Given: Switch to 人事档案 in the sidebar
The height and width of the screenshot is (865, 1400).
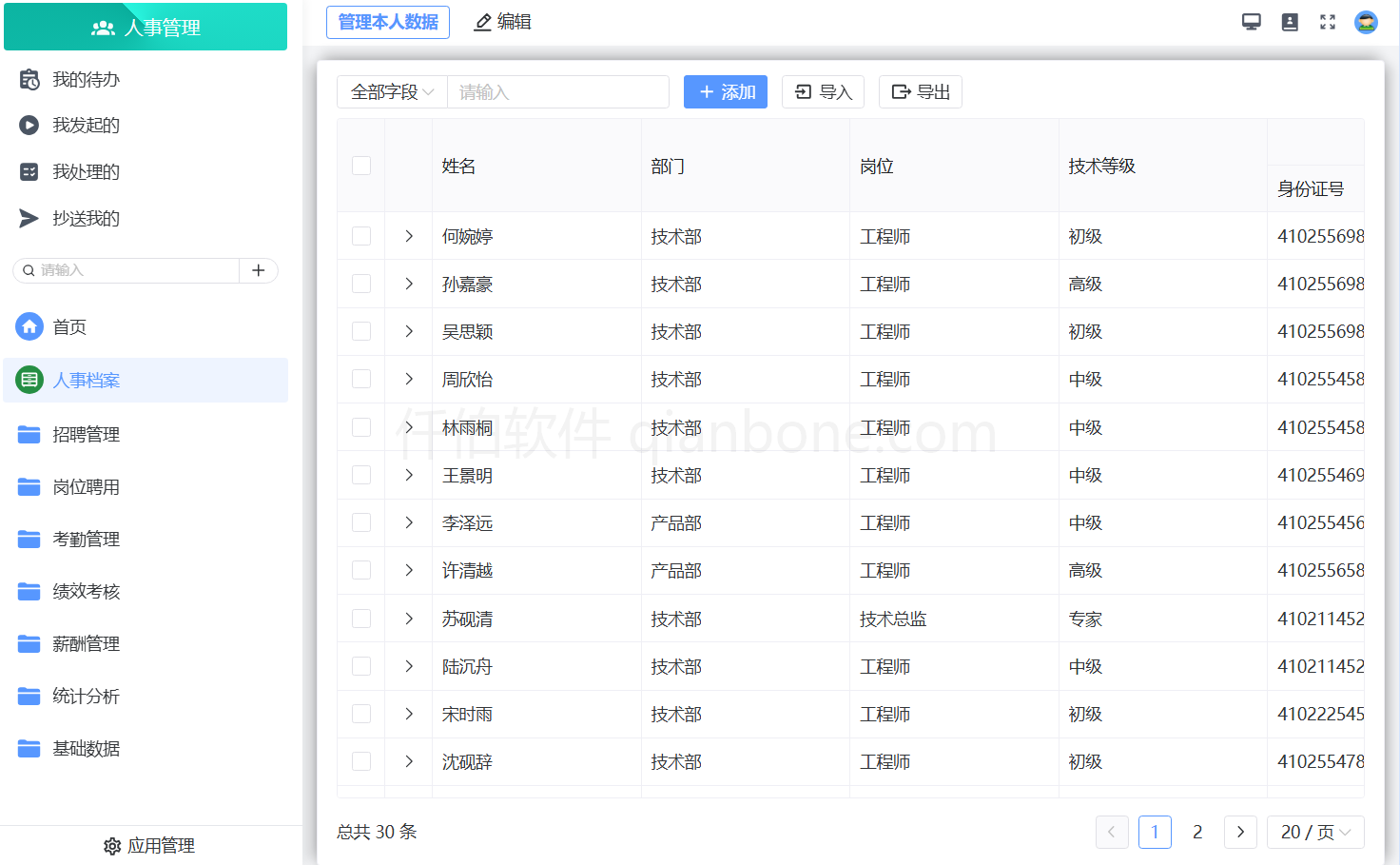Looking at the screenshot, I should pos(86,380).
